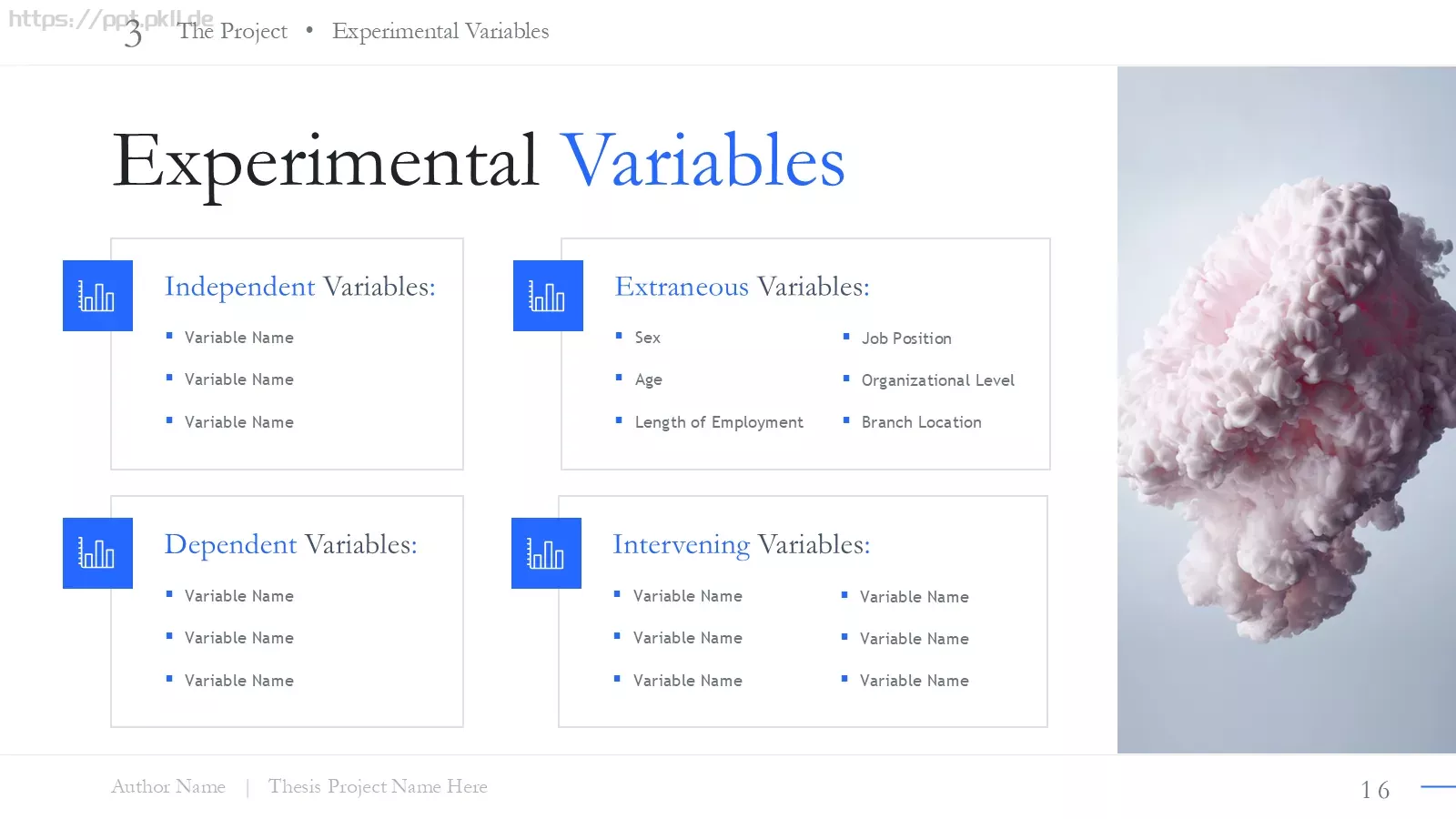Click the pink cloud image

(x=1287, y=409)
